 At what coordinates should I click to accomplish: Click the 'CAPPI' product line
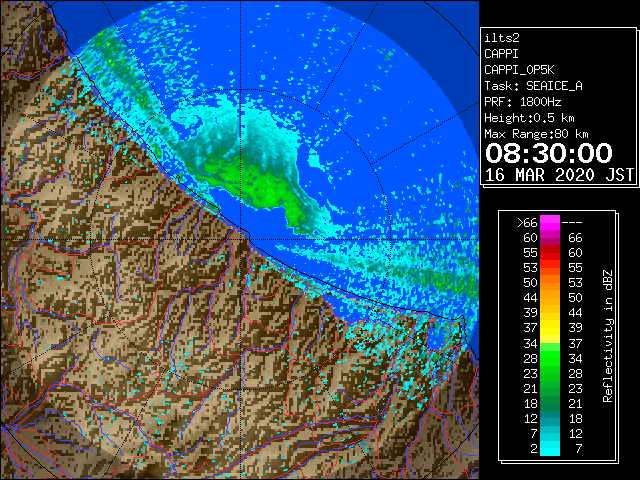pyautogui.click(x=501, y=54)
